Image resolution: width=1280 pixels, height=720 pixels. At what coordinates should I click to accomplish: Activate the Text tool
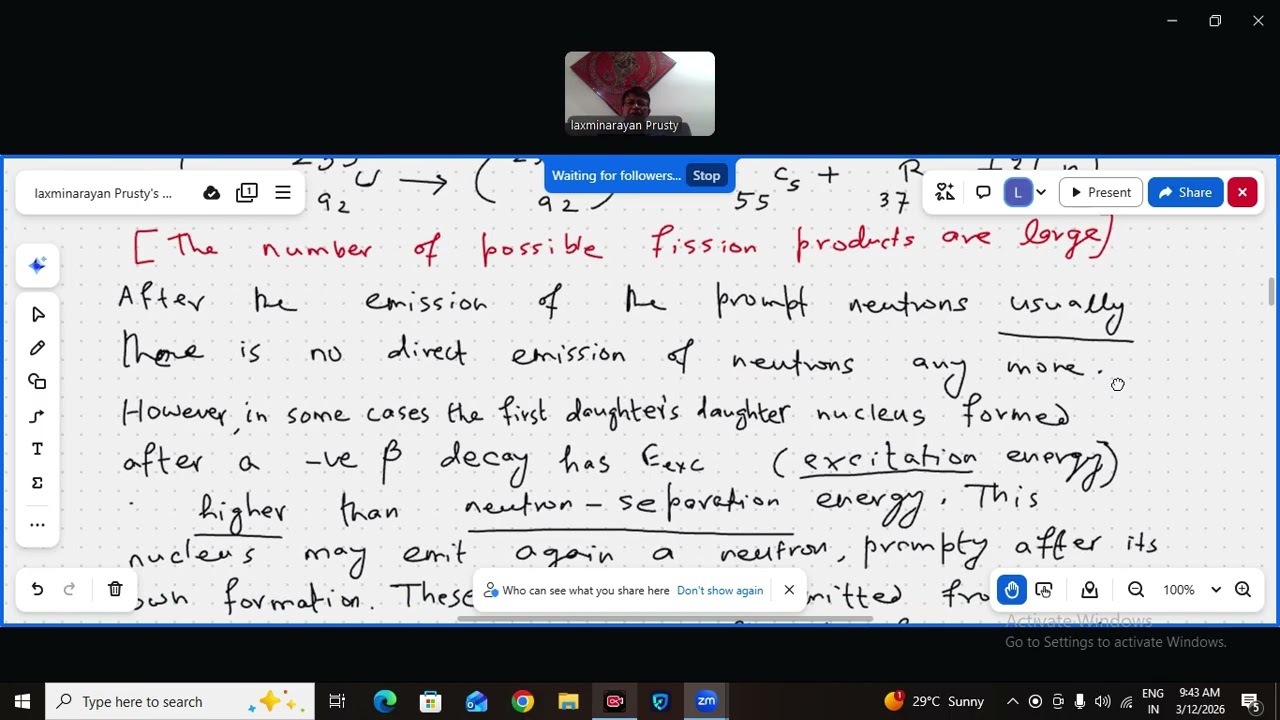pos(38,449)
